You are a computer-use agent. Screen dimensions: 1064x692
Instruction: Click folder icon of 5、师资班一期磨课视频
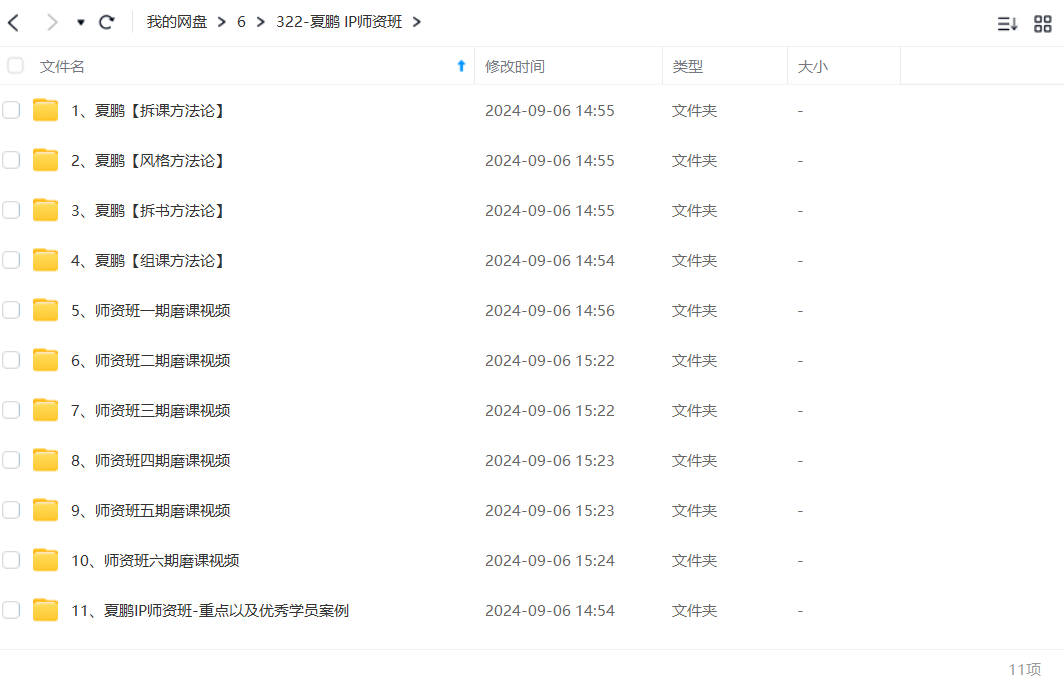[x=45, y=310]
